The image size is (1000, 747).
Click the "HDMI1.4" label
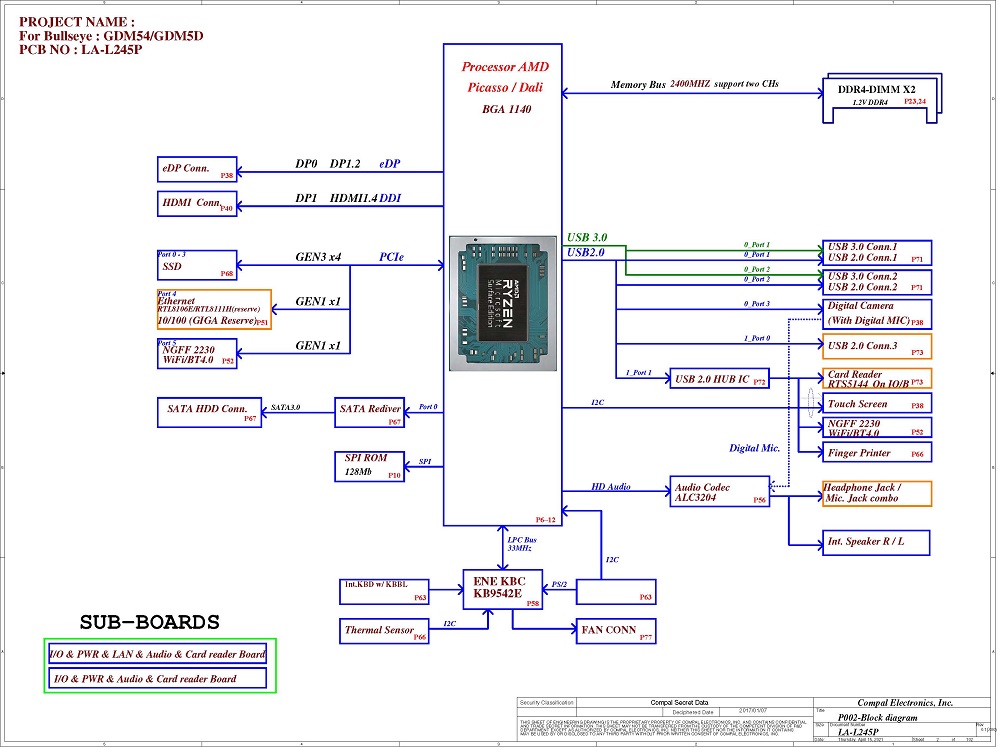(353, 198)
